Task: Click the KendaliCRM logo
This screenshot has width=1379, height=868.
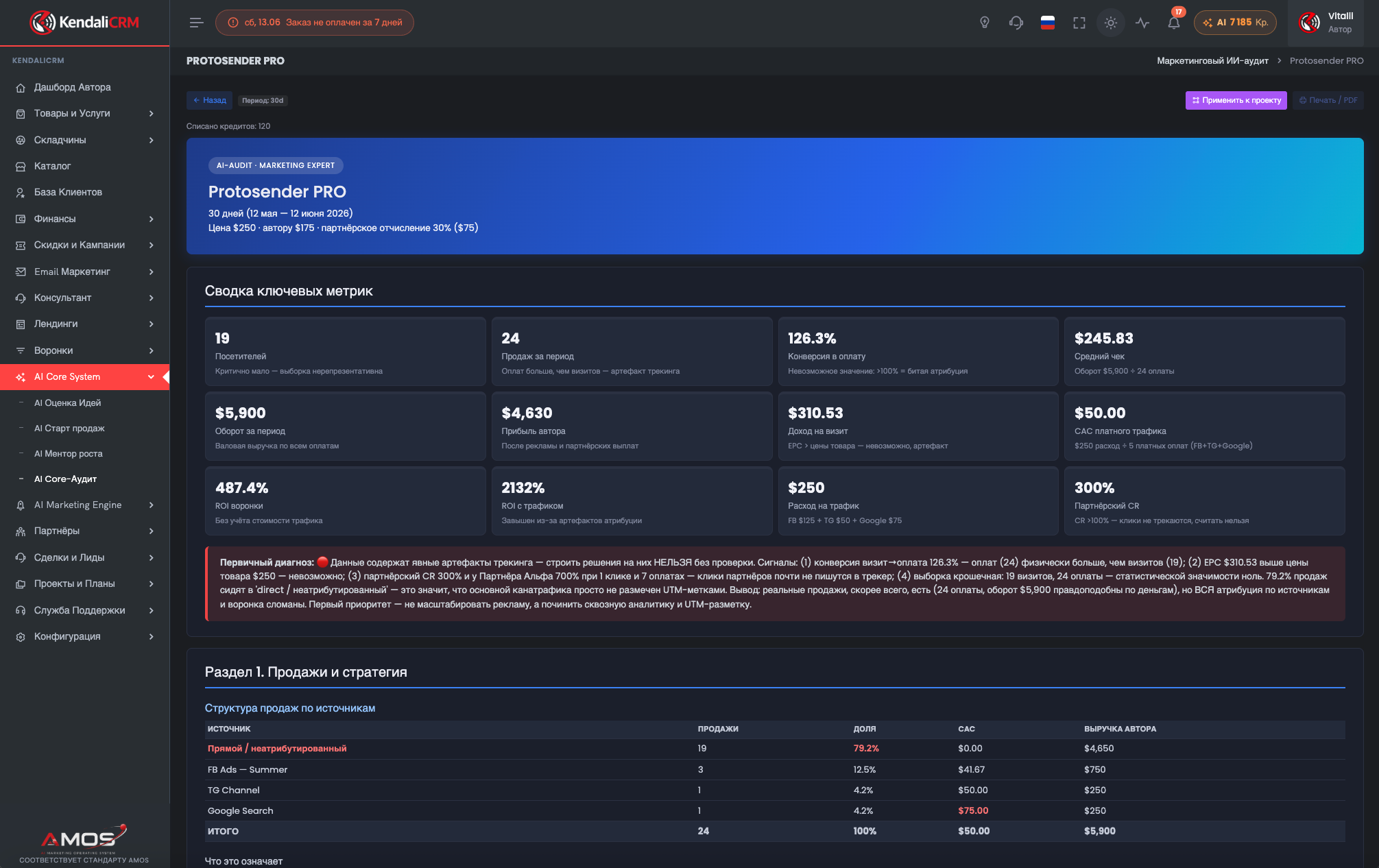Action: [x=84, y=23]
